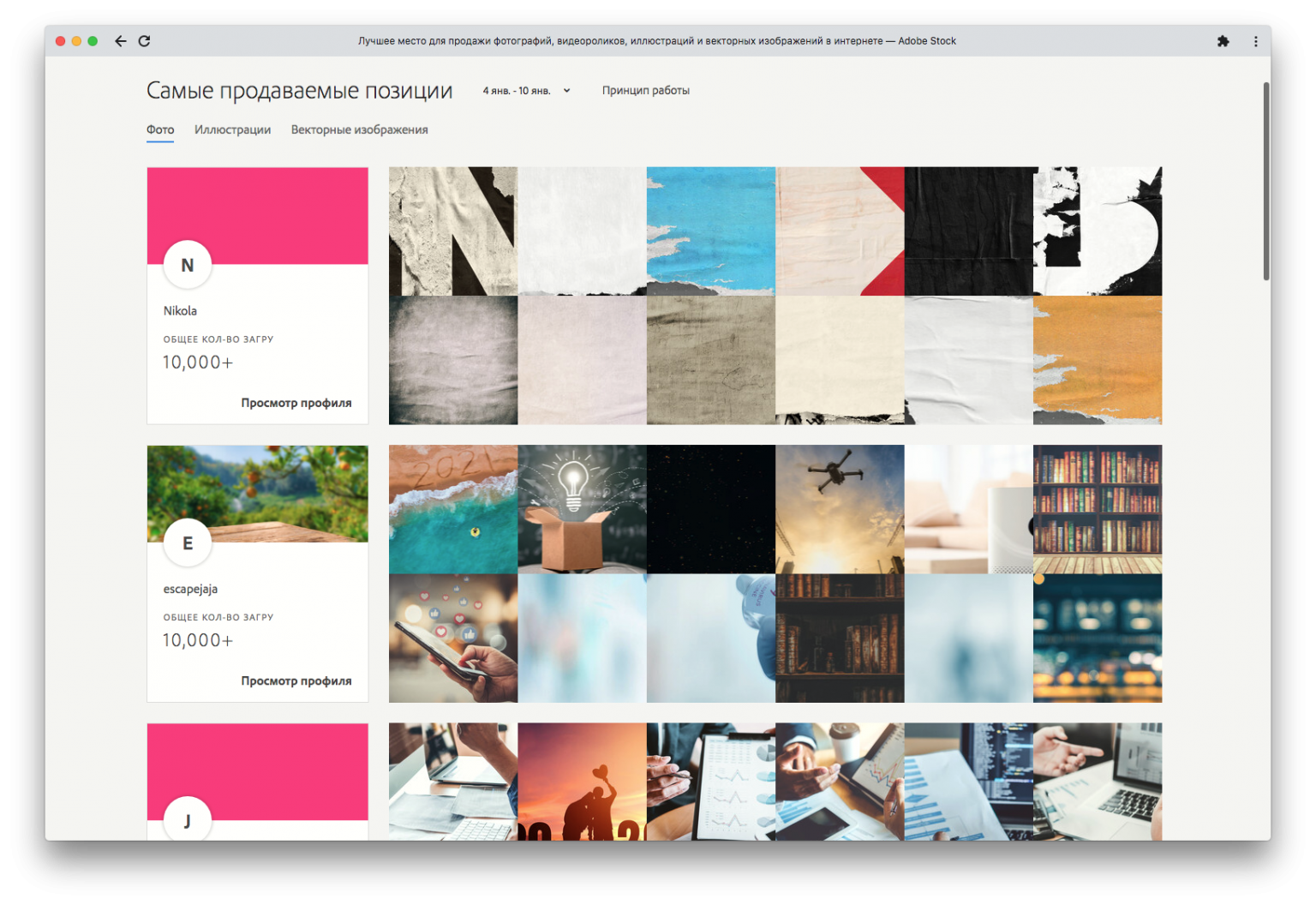The image size is (1316, 905).
Task: Reload the page with the refresh icon
Action: click(x=144, y=41)
